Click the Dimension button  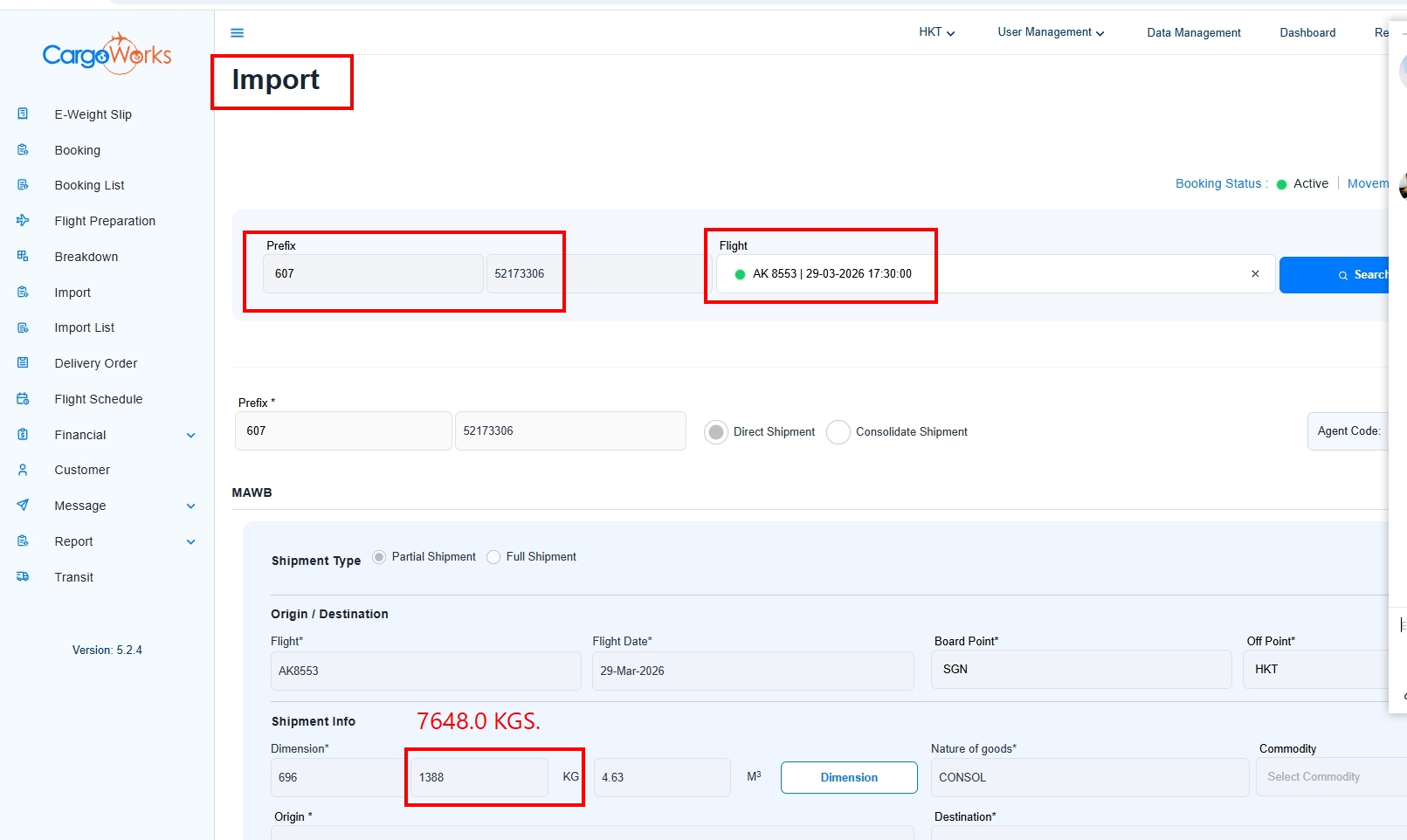point(849,777)
